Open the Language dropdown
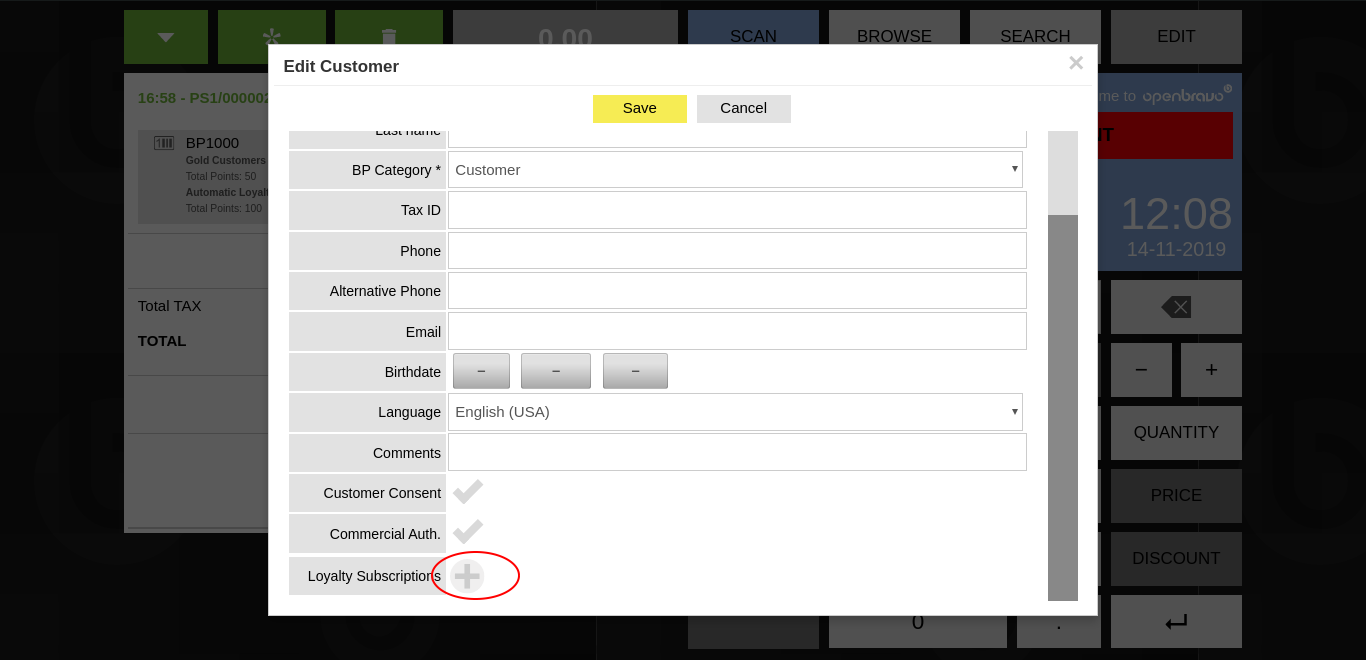This screenshot has width=1366, height=660. [735, 412]
